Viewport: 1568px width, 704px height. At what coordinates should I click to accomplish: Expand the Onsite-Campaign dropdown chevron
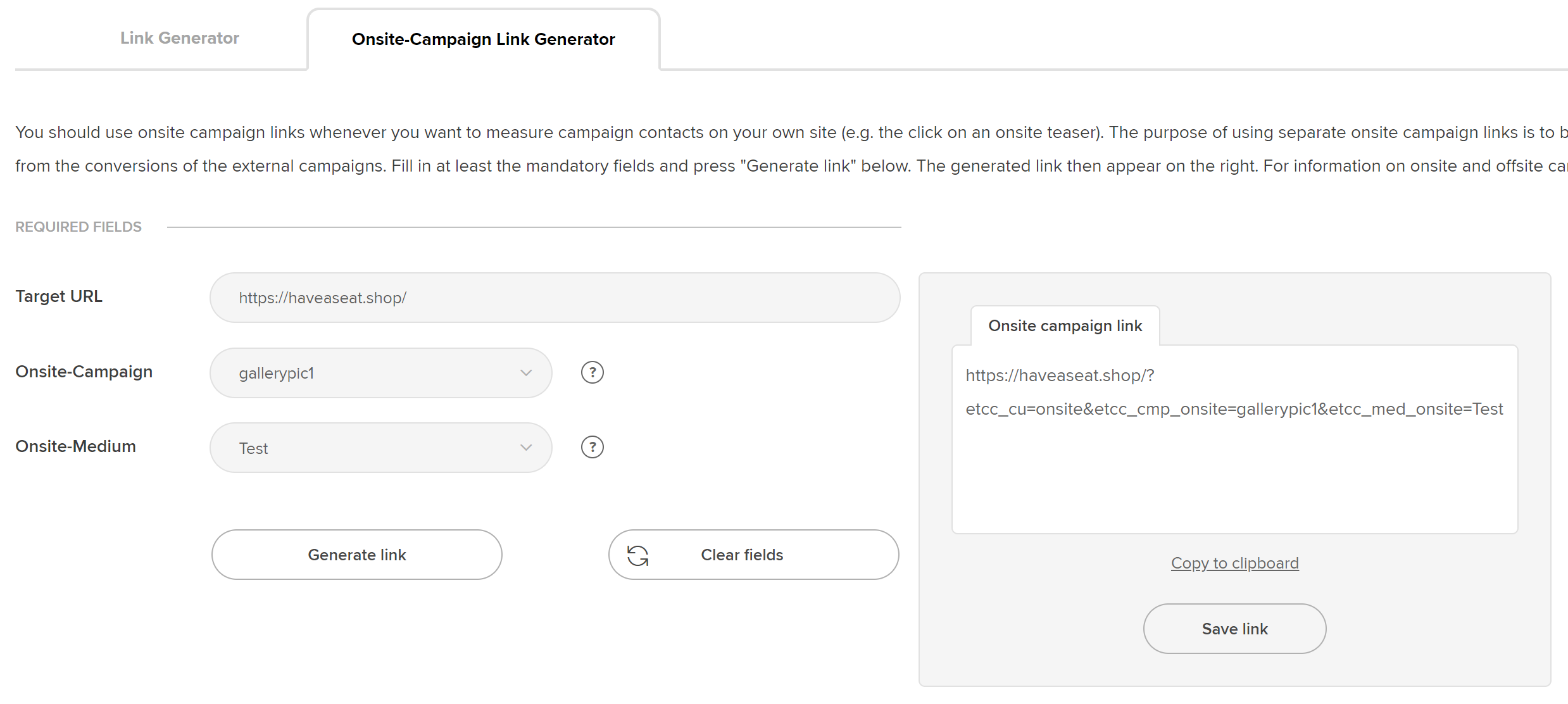tap(526, 373)
